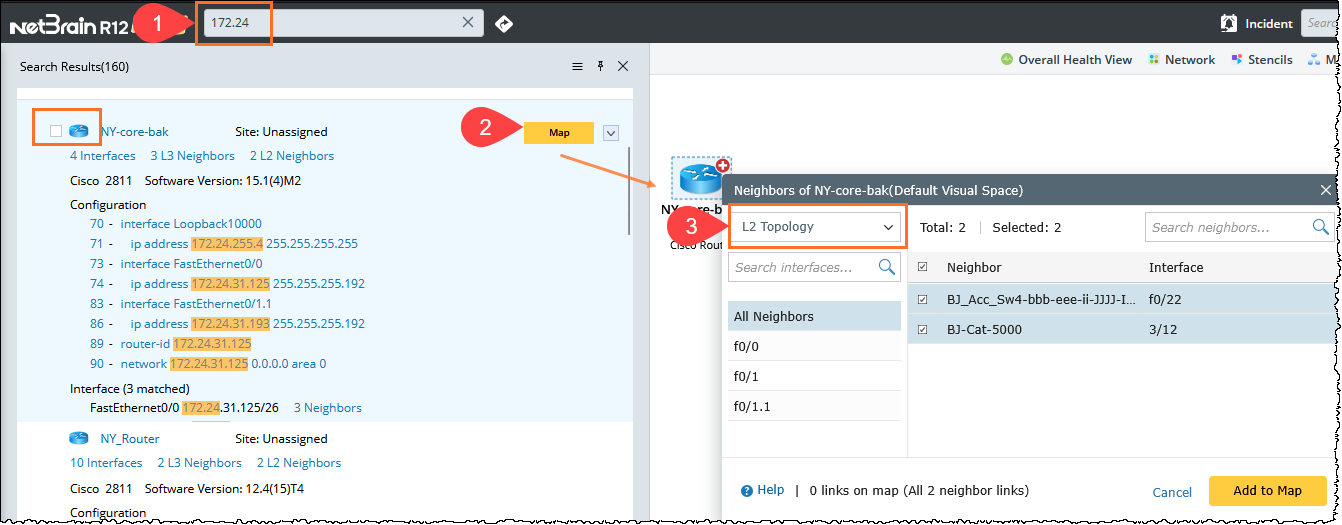Viewport: 1342px width, 525px height.
Task: Clear the 172.24 search box
Action: [x=468, y=23]
